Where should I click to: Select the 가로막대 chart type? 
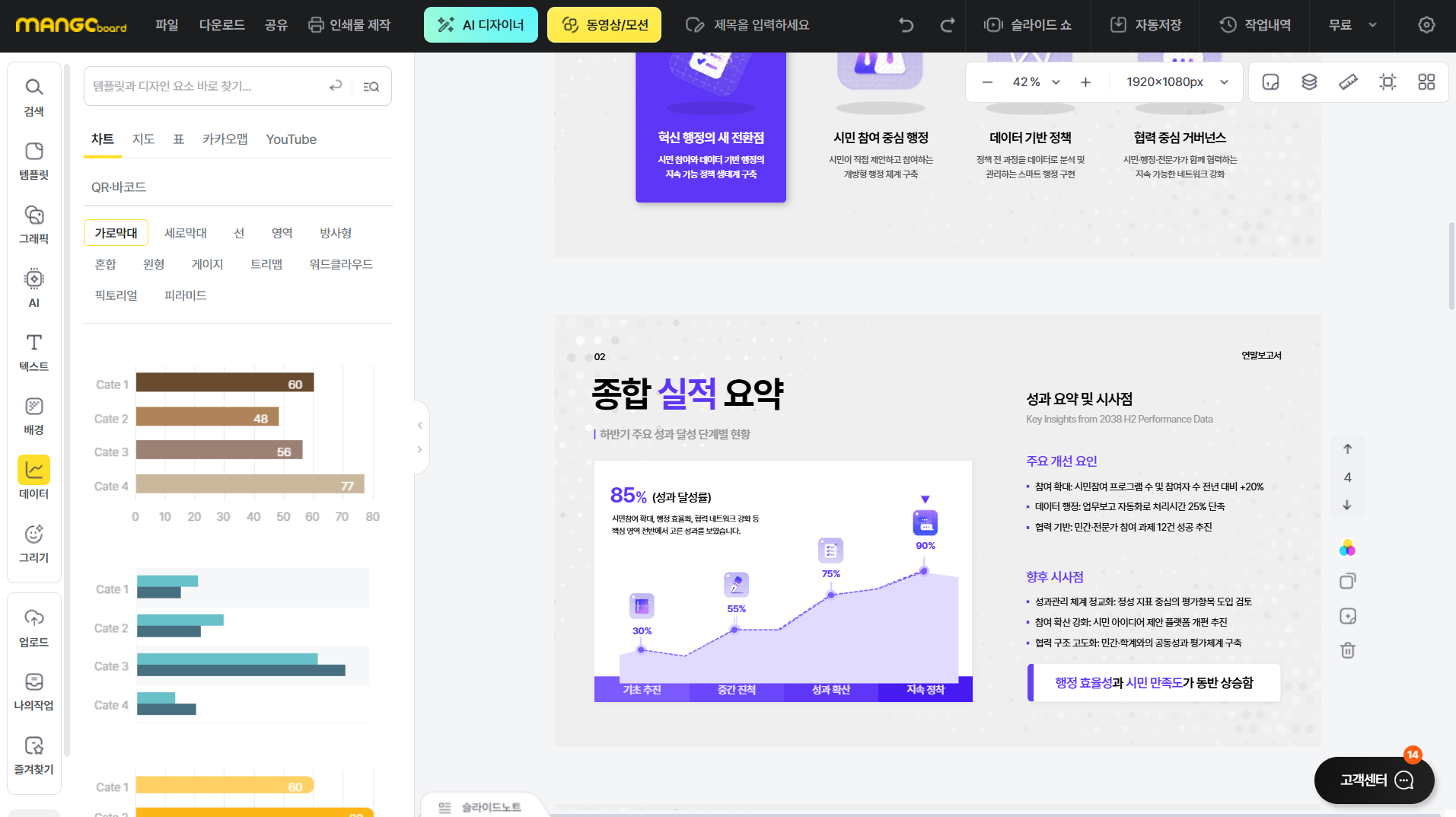coord(116,233)
